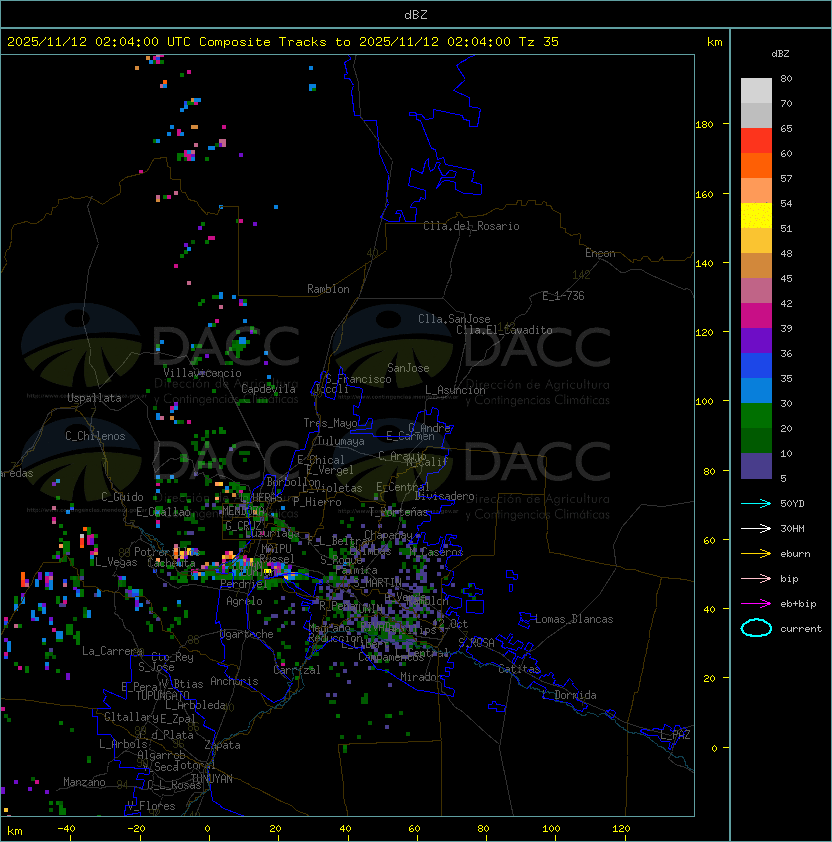
Task: Click the '50YD' legend label
Action: click(792, 504)
